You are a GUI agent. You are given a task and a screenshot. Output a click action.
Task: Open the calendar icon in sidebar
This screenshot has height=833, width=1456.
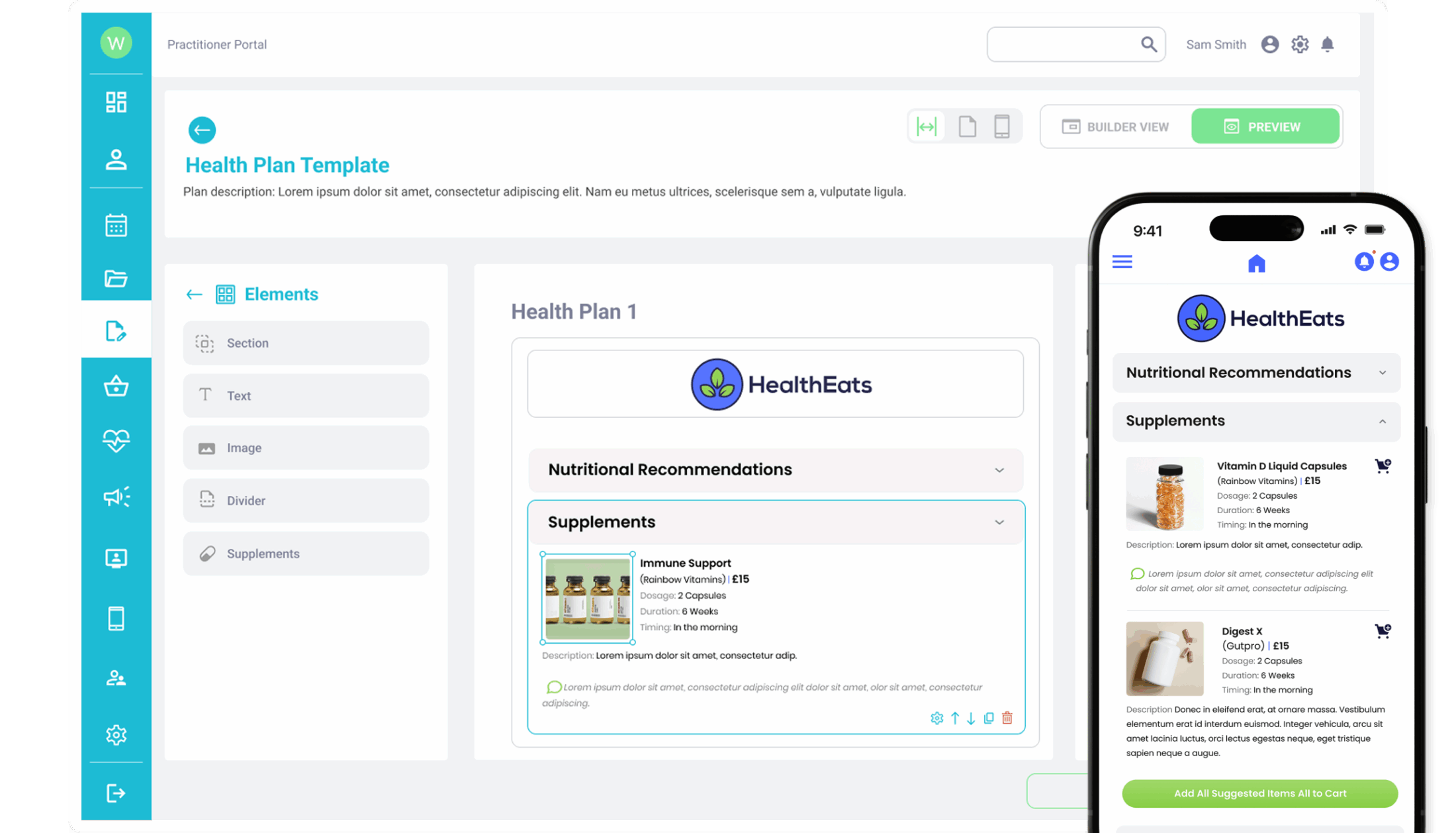coord(116,225)
